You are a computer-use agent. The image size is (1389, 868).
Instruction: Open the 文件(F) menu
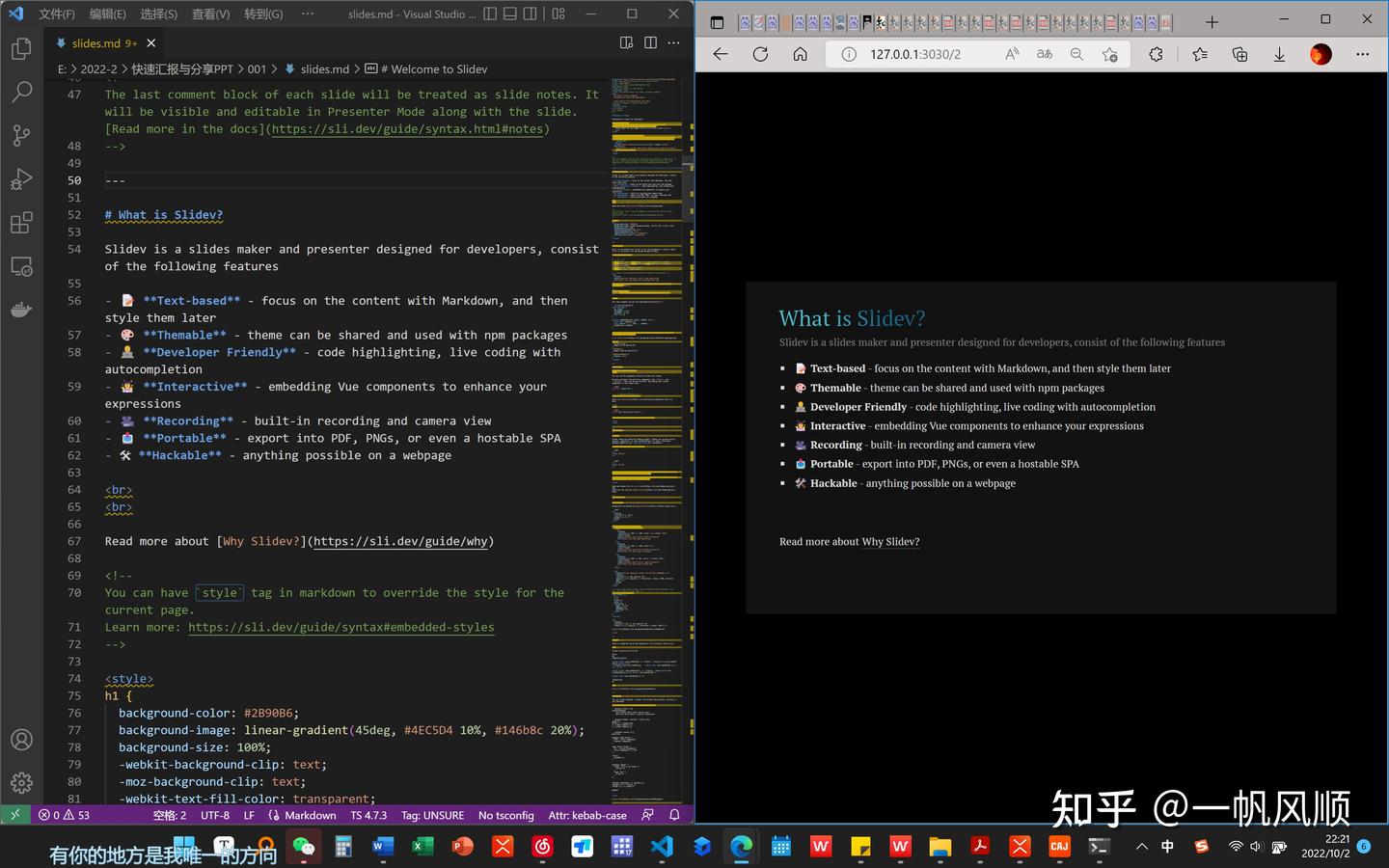coord(57,14)
